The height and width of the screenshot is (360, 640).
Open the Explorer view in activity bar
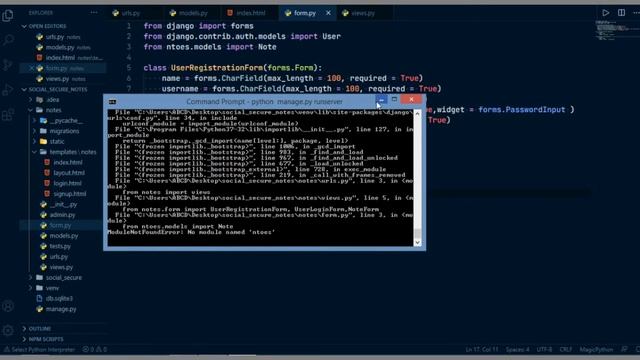pos(8,16)
